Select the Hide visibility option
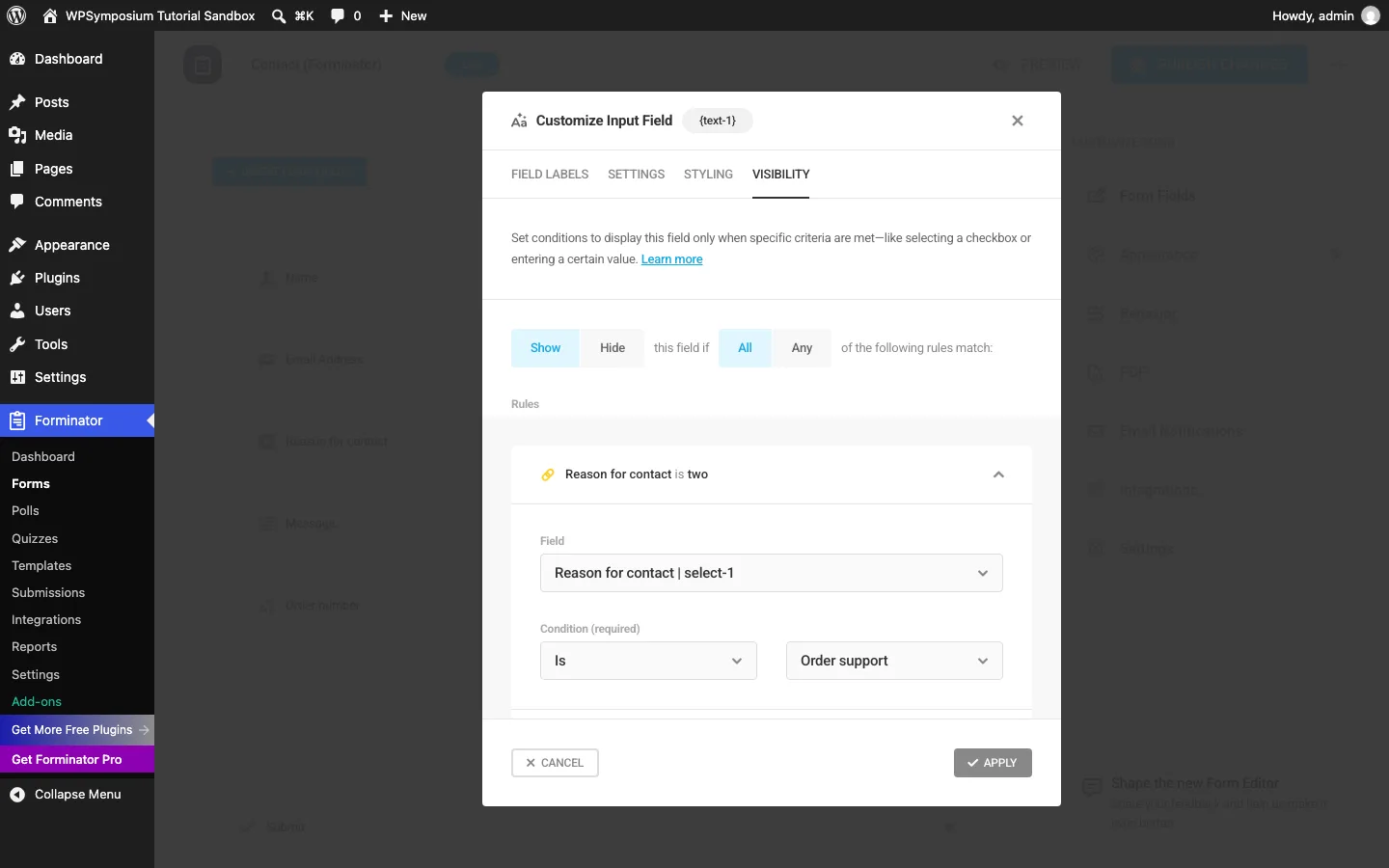 pos(613,348)
